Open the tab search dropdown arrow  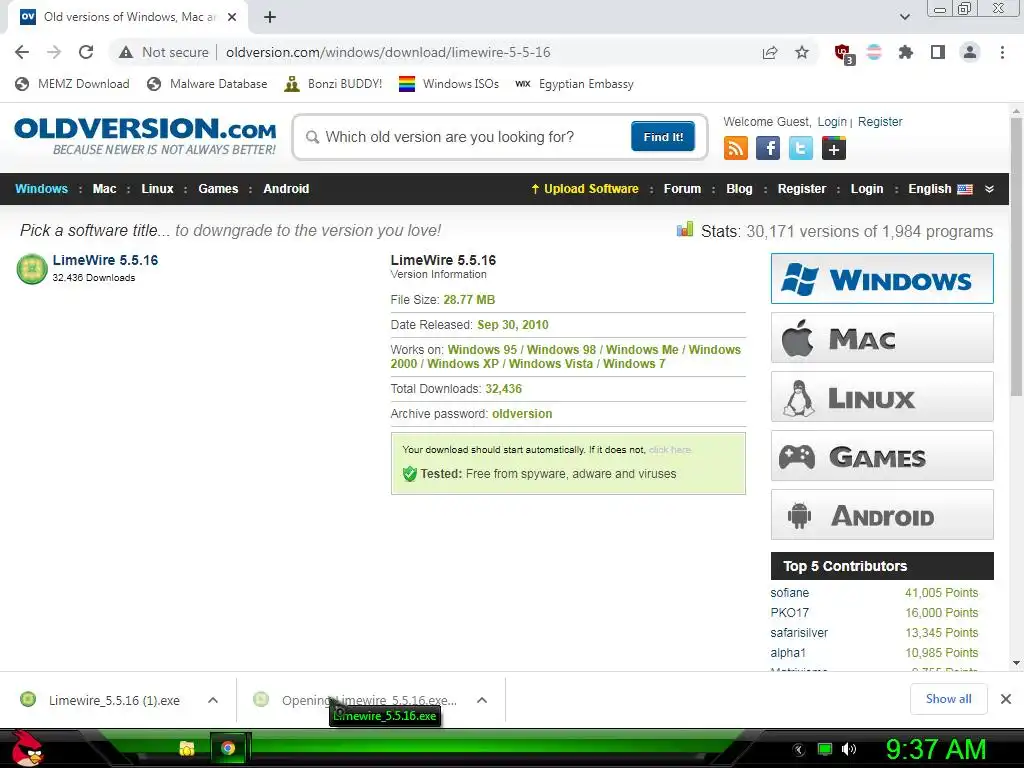(904, 17)
